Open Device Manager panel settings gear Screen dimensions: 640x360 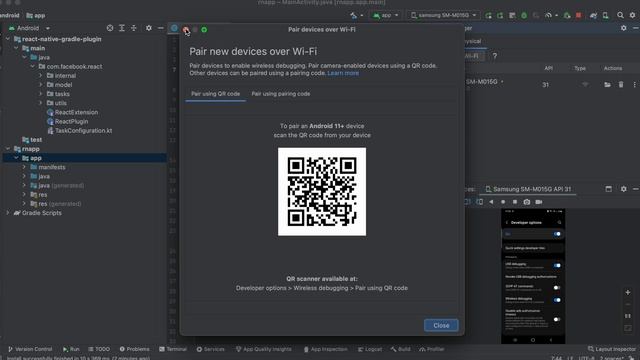(623, 28)
